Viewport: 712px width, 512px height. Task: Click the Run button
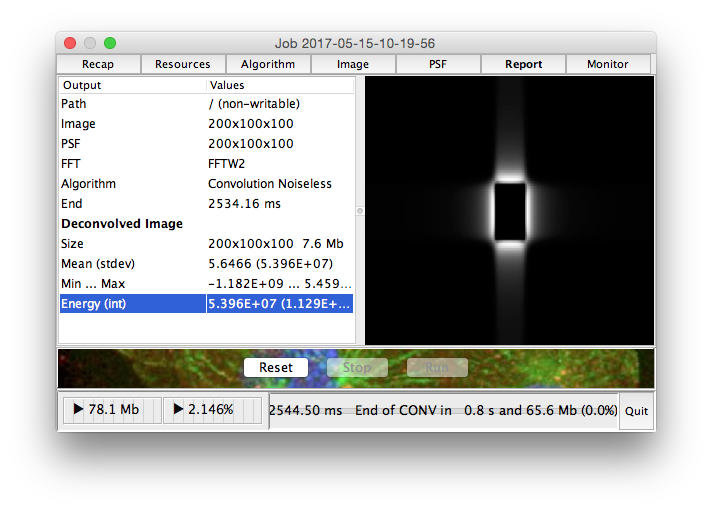click(437, 367)
